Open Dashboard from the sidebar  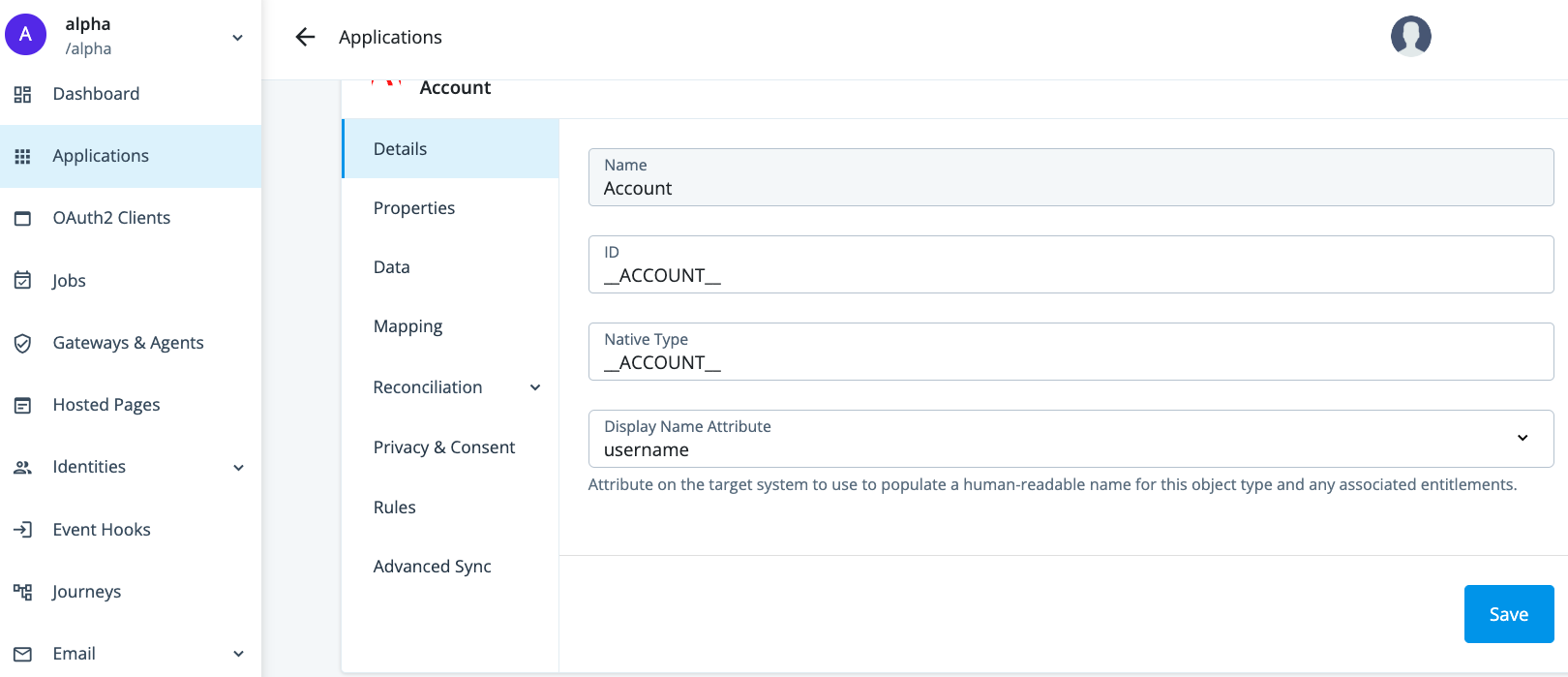pos(131,94)
